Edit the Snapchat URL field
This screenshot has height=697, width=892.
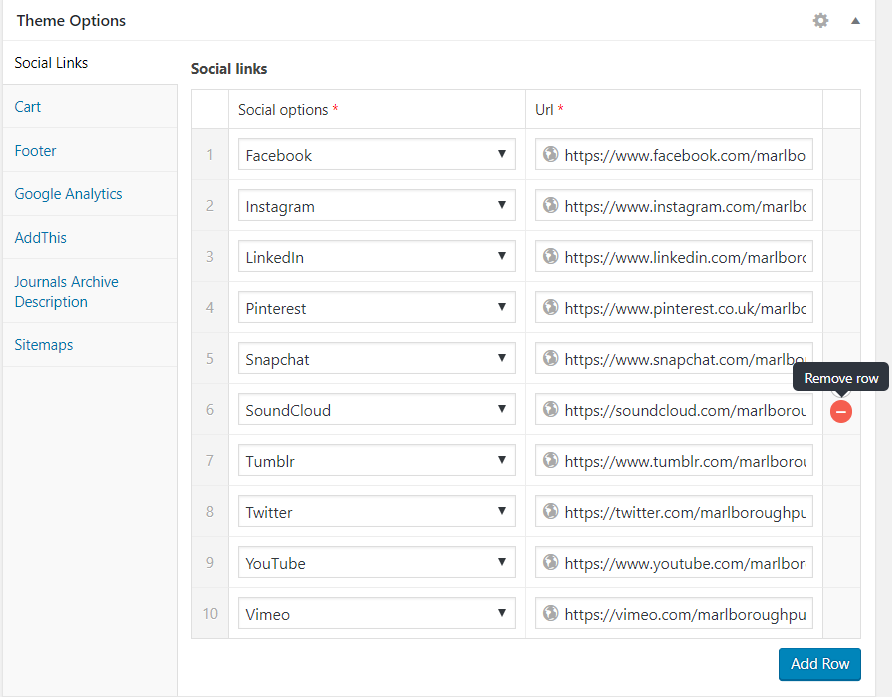[674, 358]
